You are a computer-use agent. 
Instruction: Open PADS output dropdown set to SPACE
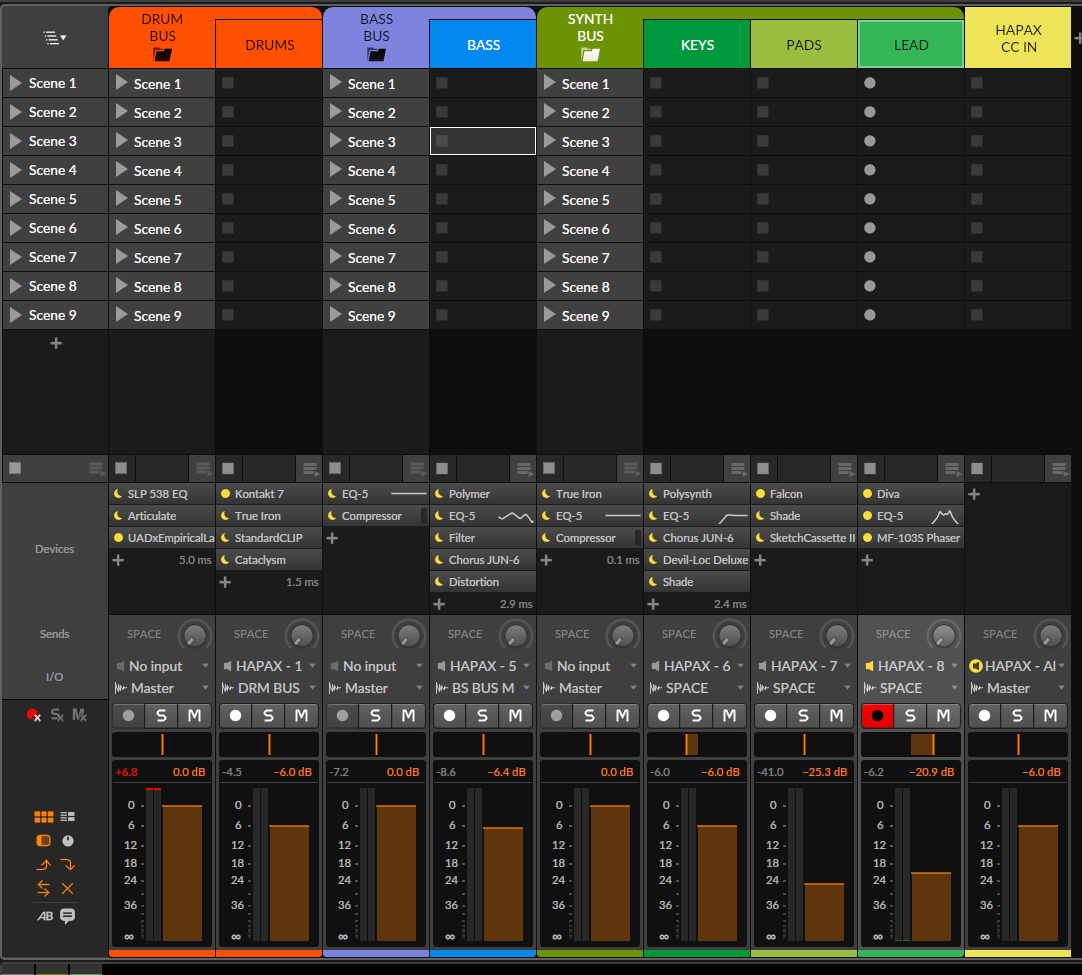[804, 688]
